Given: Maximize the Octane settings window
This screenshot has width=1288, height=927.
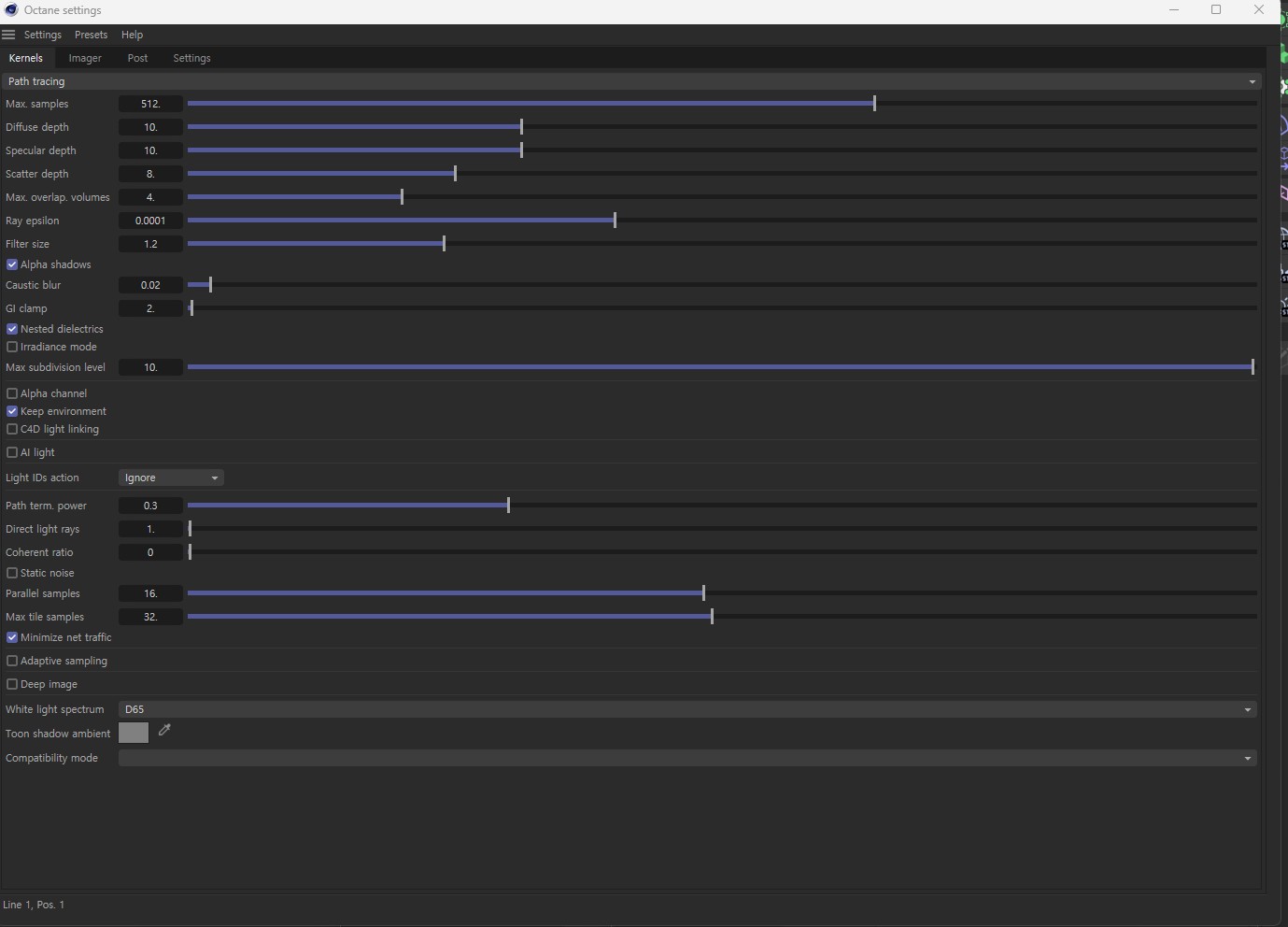Looking at the screenshot, I should pos(1216,10).
